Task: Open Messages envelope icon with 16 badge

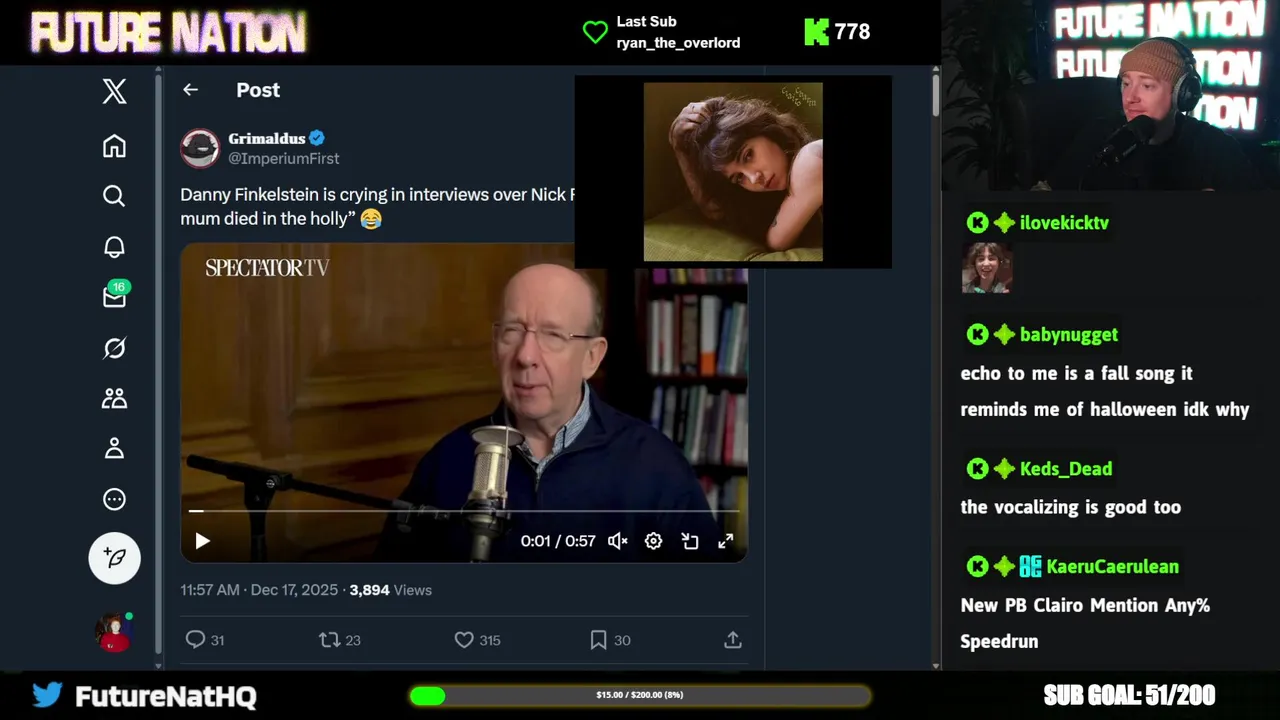Action: [x=115, y=296]
